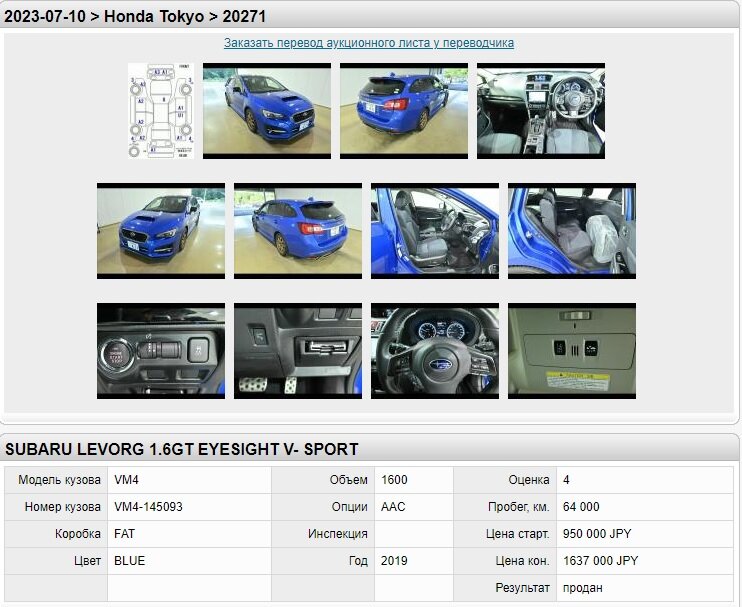Select heading SUBARU LEVORG 1.6GT EYESIGHT V- SPORT
The width and height of the screenshot is (742, 607).
[x=182, y=449]
